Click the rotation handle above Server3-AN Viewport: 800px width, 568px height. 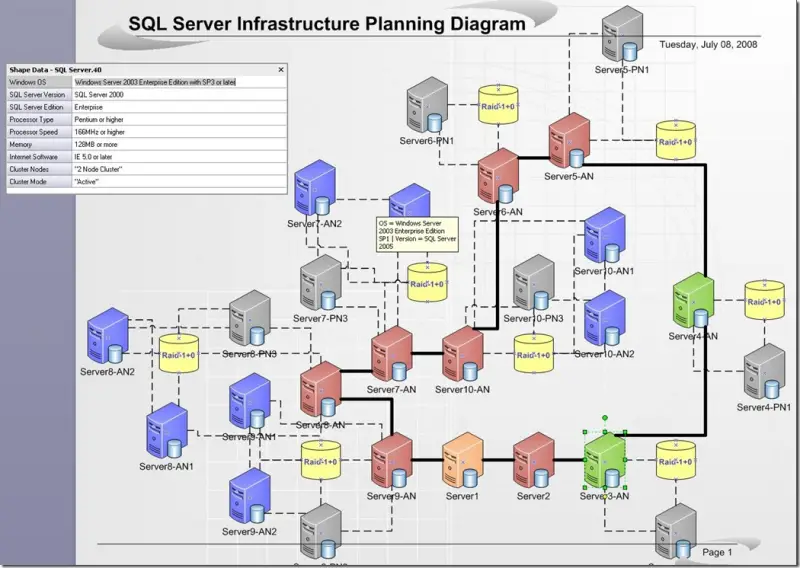pos(605,417)
